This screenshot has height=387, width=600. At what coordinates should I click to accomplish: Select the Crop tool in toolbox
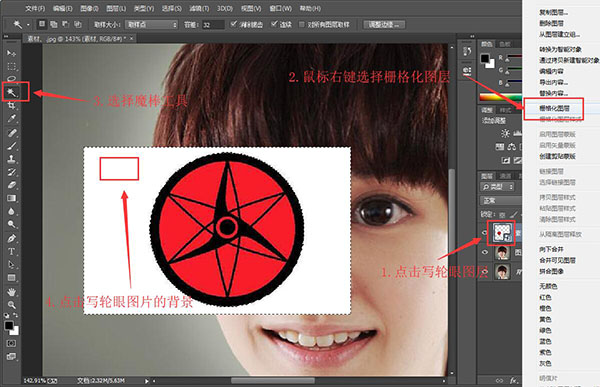(11, 105)
